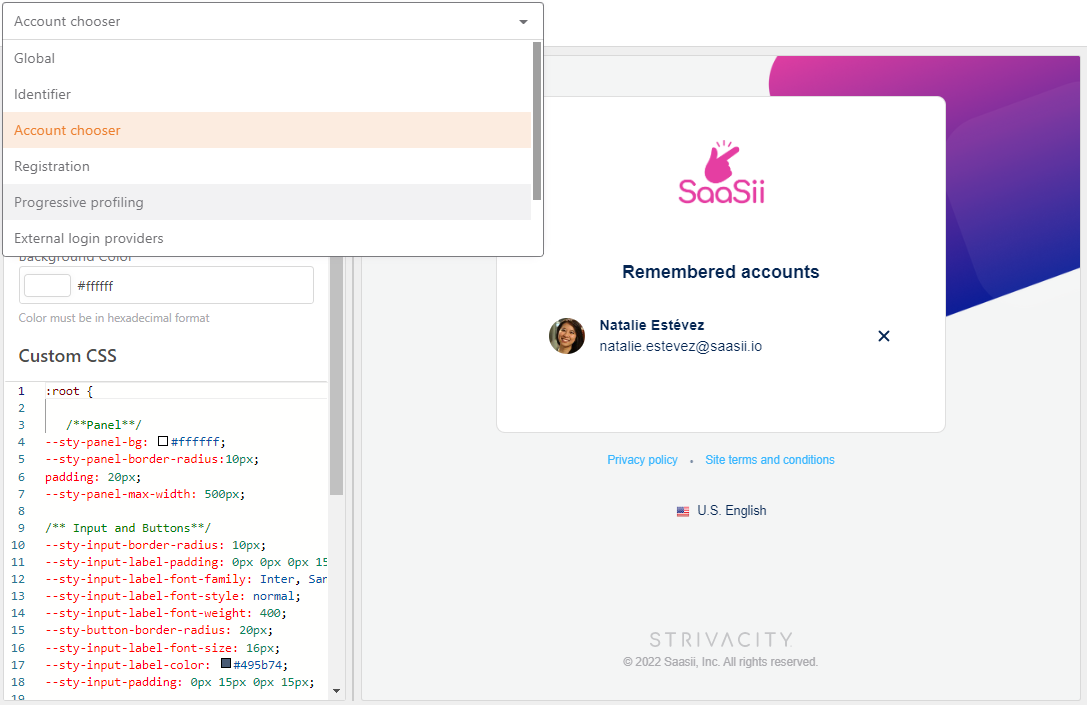Open the Privacy policy link
The image size is (1087, 705).
coord(643,460)
